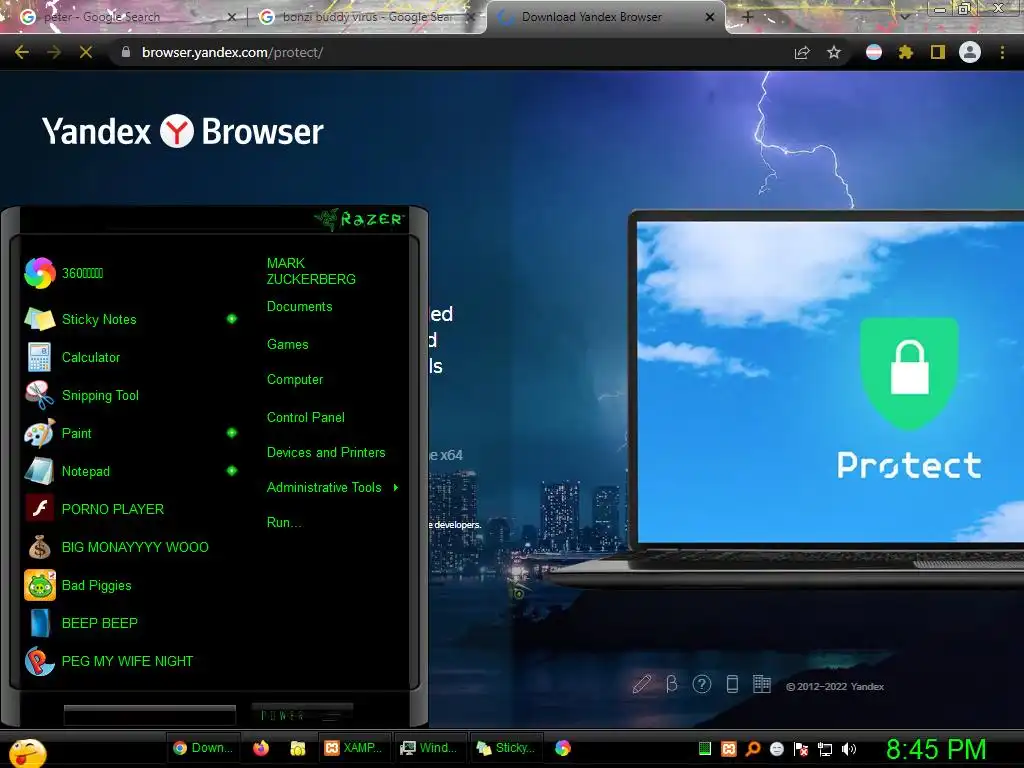Open the speaker volume tray icon
The height and width of the screenshot is (768, 1024).
click(849, 749)
